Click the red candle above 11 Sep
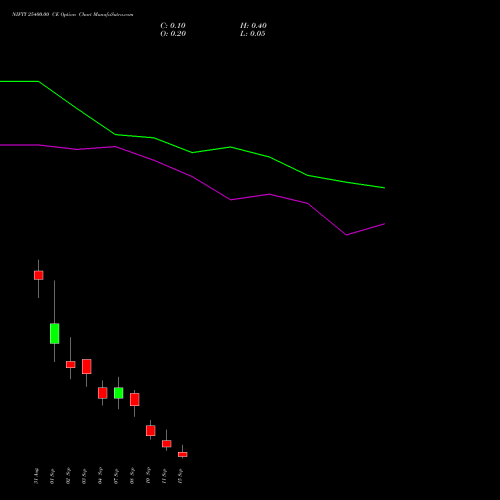This screenshot has width=500, height=500. click(167, 444)
